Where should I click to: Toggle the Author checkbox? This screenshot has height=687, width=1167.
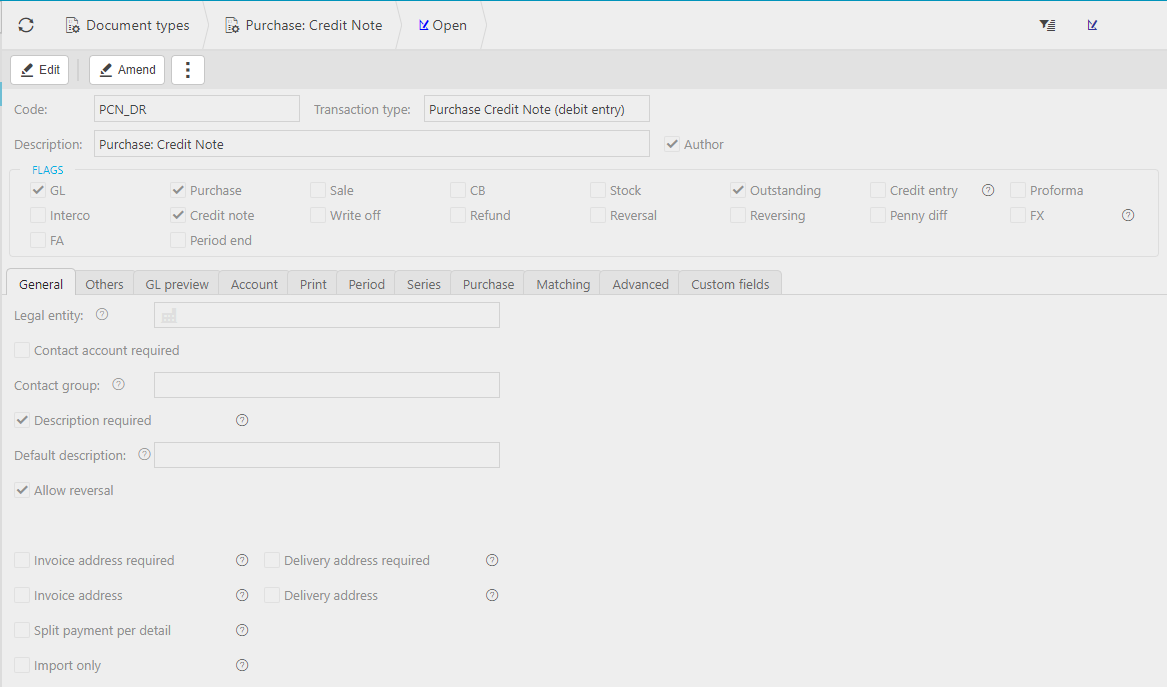pyautogui.click(x=672, y=144)
